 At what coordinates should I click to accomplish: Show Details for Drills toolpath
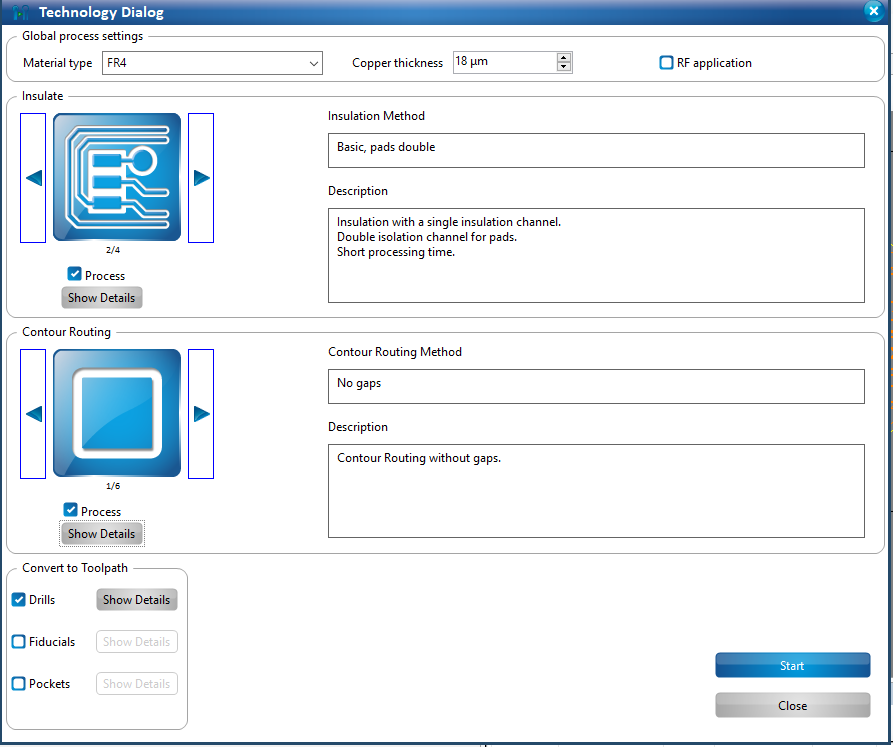[136, 600]
